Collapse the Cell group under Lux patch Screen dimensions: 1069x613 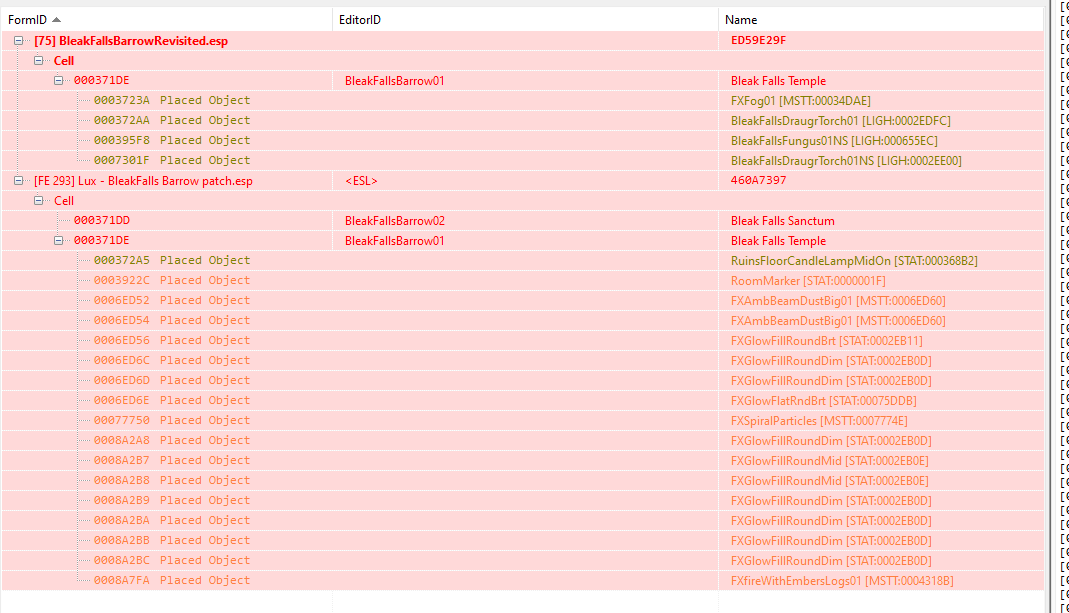[38, 200]
